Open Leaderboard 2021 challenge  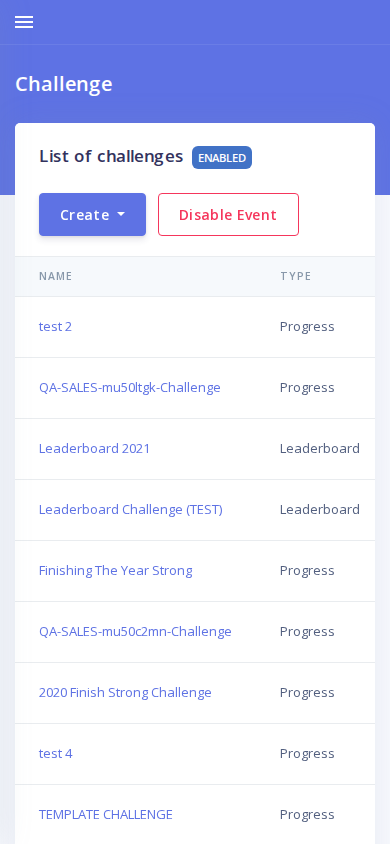95,448
